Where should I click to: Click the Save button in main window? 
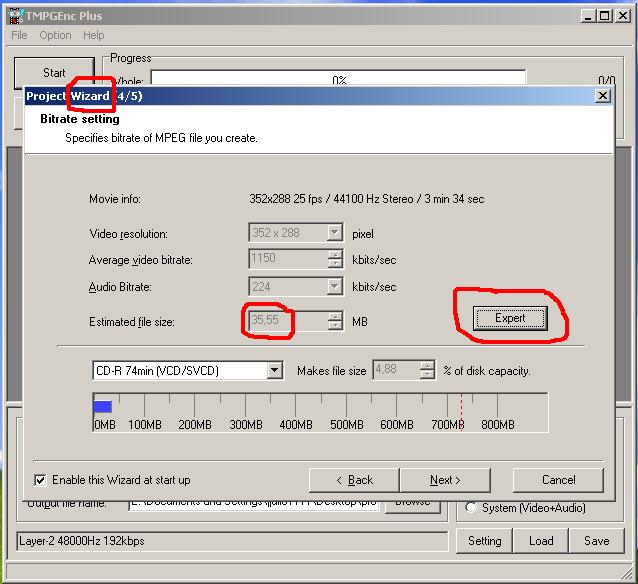(x=596, y=541)
